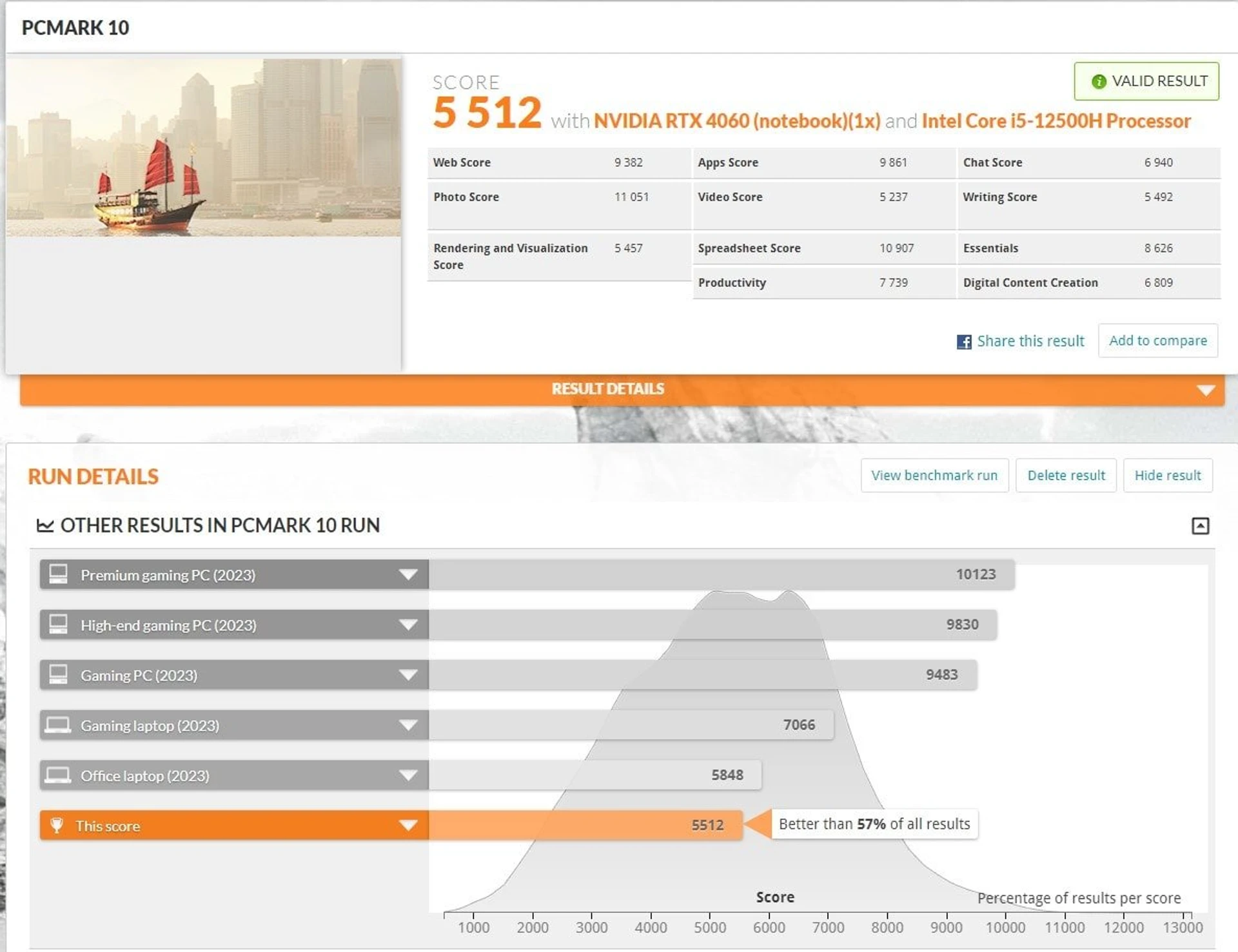The height and width of the screenshot is (952, 1238).
Task: Click the Score axis label of chart
Action: (775, 897)
